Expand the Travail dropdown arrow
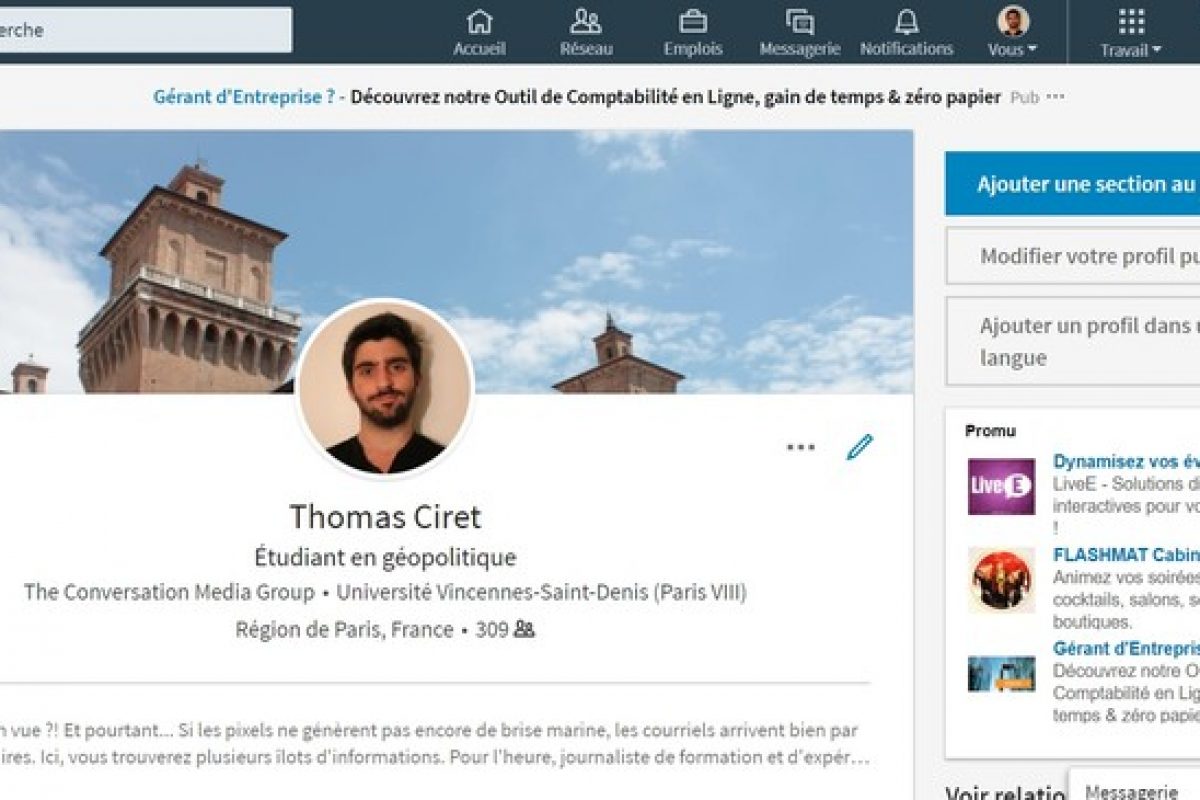 click(x=1156, y=50)
